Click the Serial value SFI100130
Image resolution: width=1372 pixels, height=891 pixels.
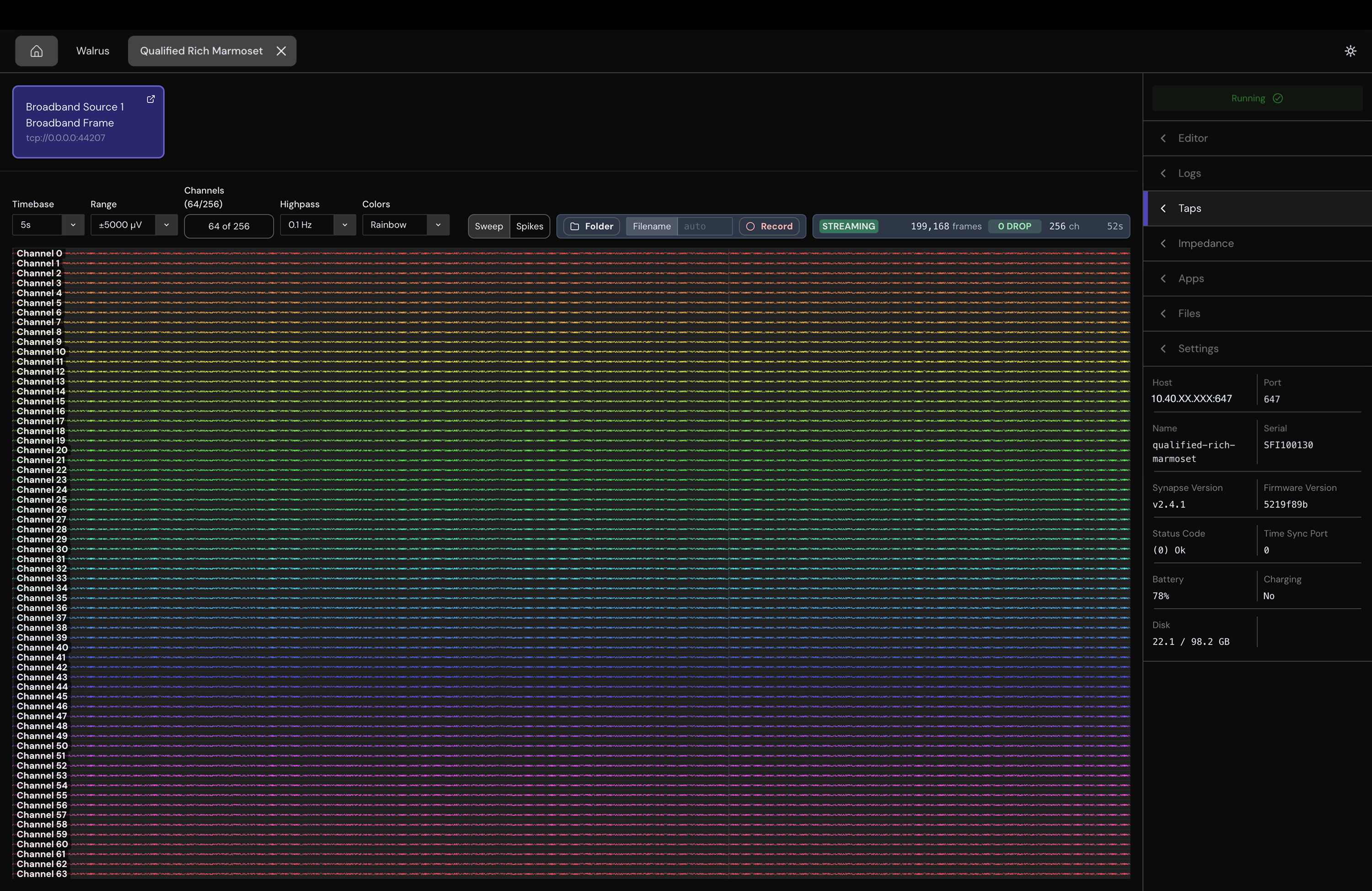click(x=1288, y=445)
